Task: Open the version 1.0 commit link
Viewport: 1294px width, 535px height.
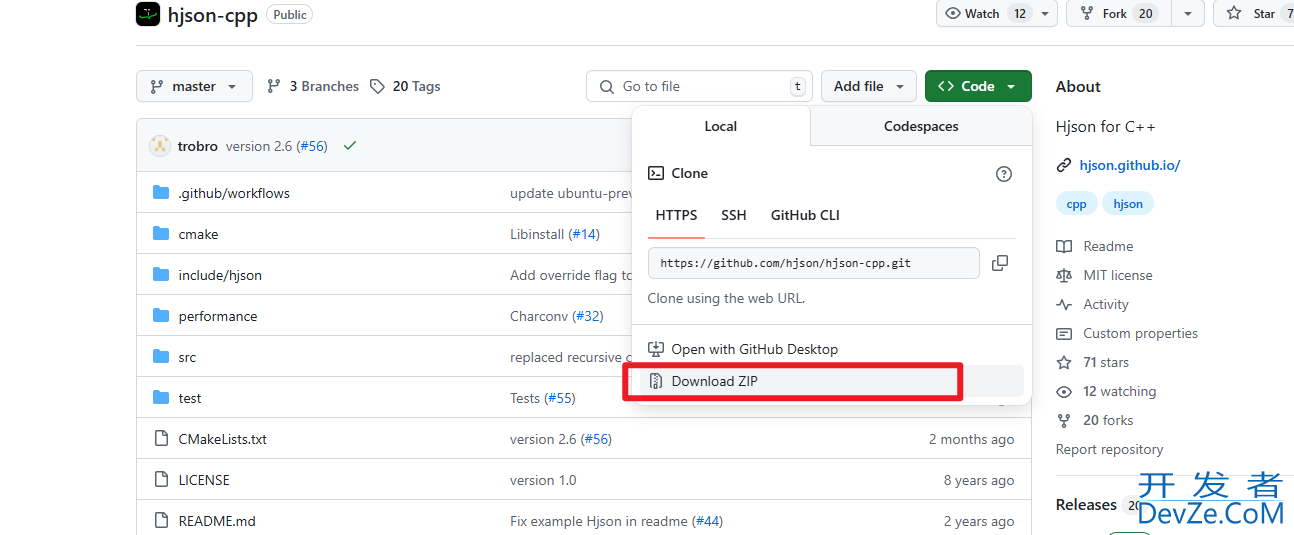Action: click(543, 480)
